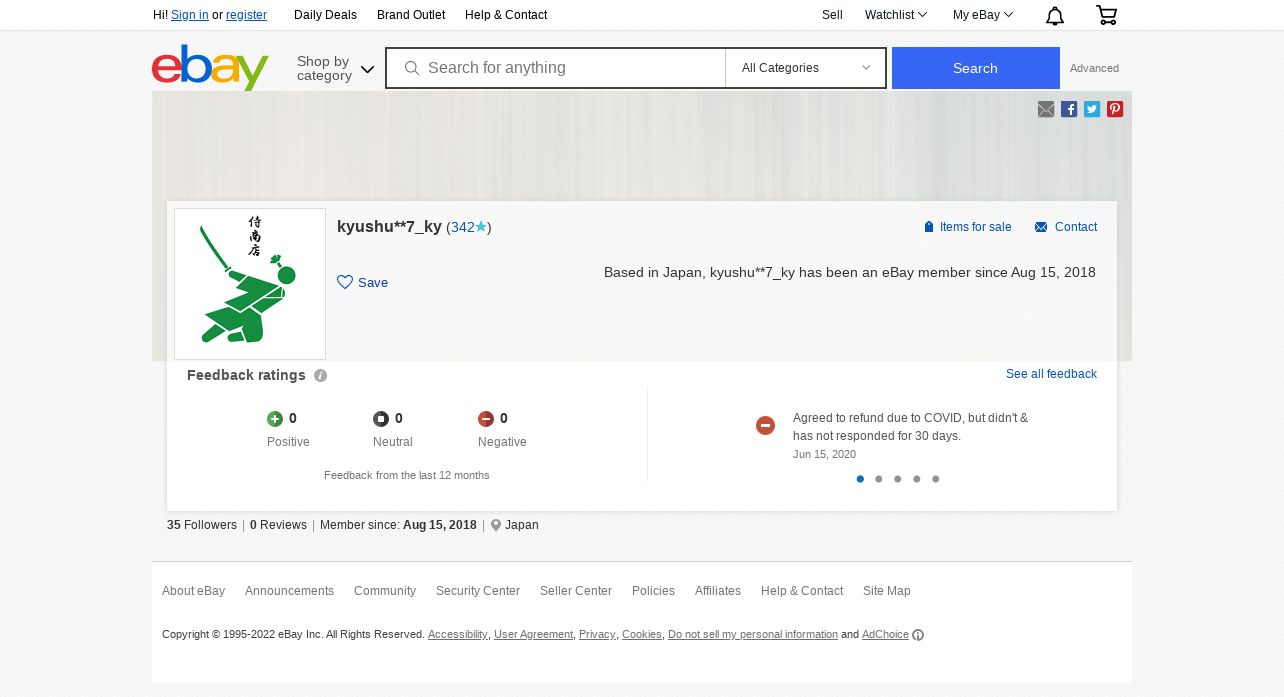Click the Japan location pin icon
1284x697 pixels.
pyautogui.click(x=496, y=525)
